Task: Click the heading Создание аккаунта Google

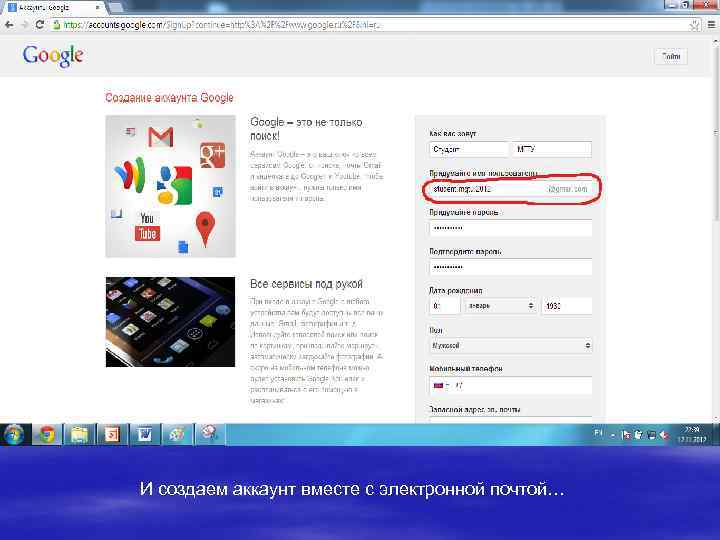Action: click(x=169, y=98)
